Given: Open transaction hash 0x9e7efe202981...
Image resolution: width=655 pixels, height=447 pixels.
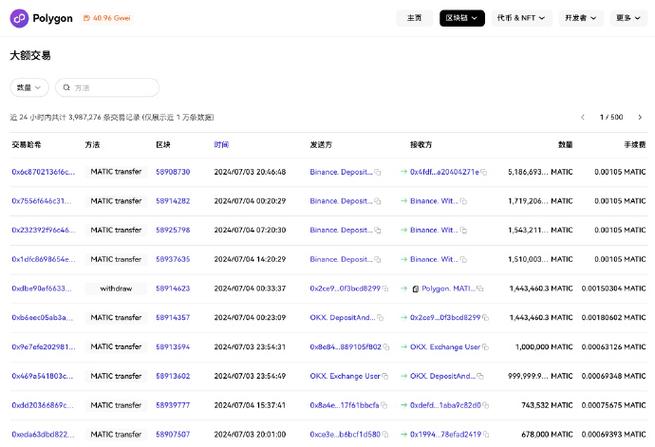Looking at the screenshot, I should tap(44, 347).
